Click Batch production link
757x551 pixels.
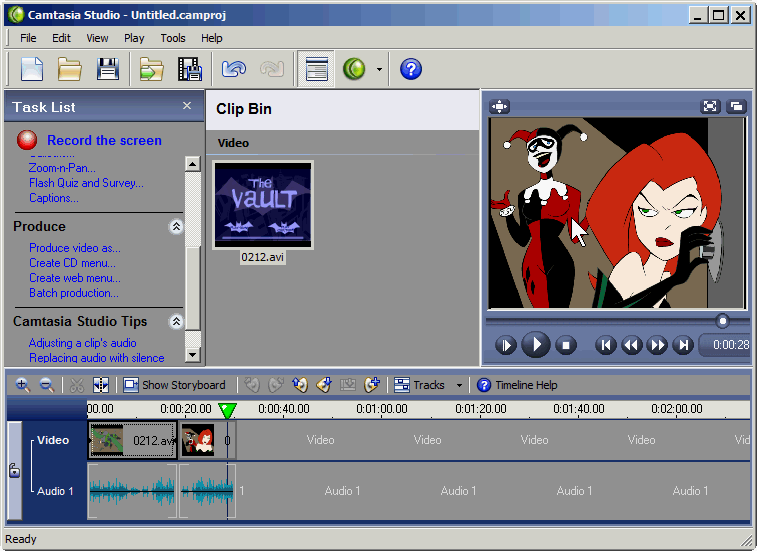pos(74,293)
